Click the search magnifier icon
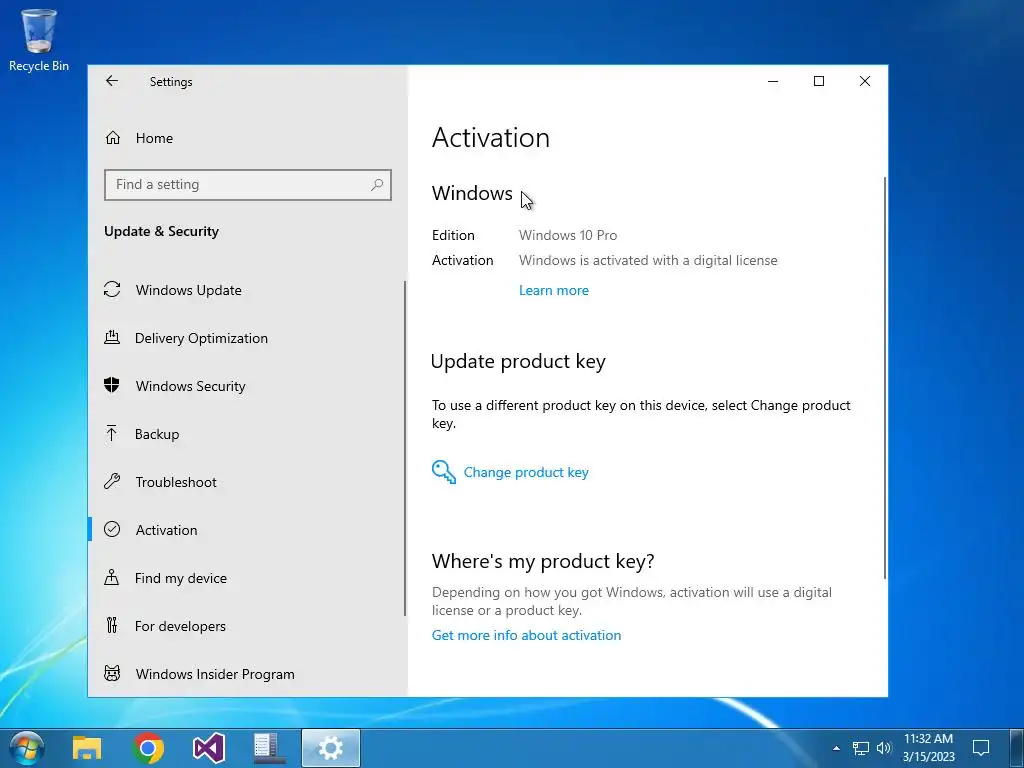Viewport: 1024px width, 768px height. (377, 185)
